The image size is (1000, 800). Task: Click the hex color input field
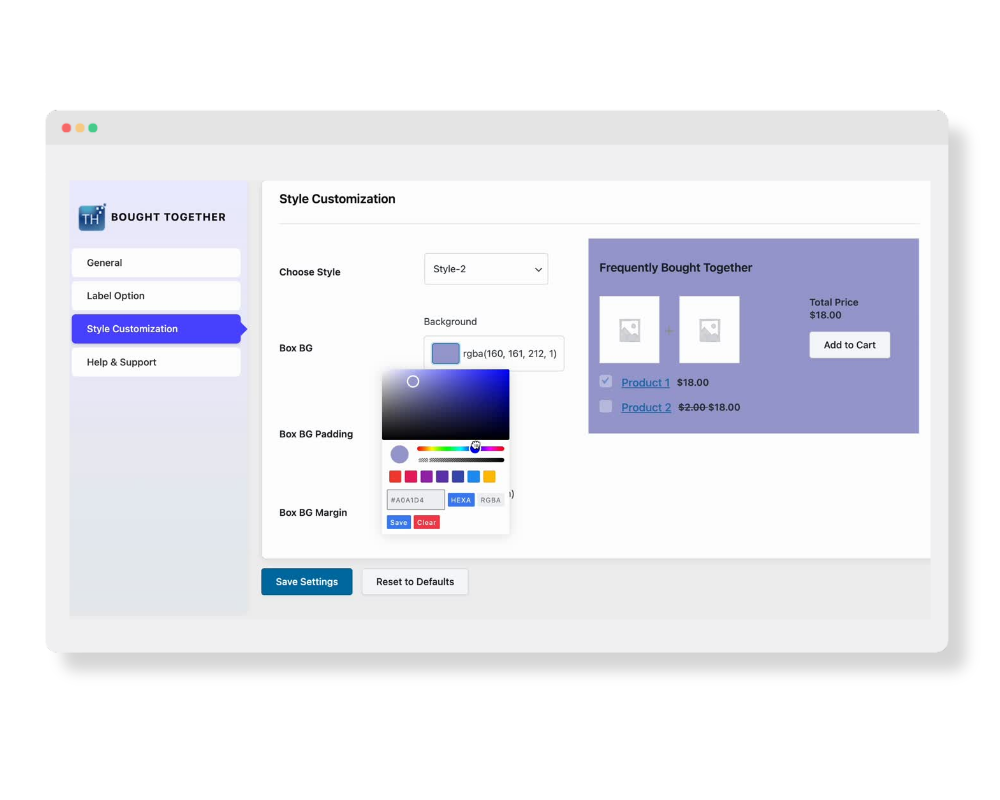coord(415,499)
